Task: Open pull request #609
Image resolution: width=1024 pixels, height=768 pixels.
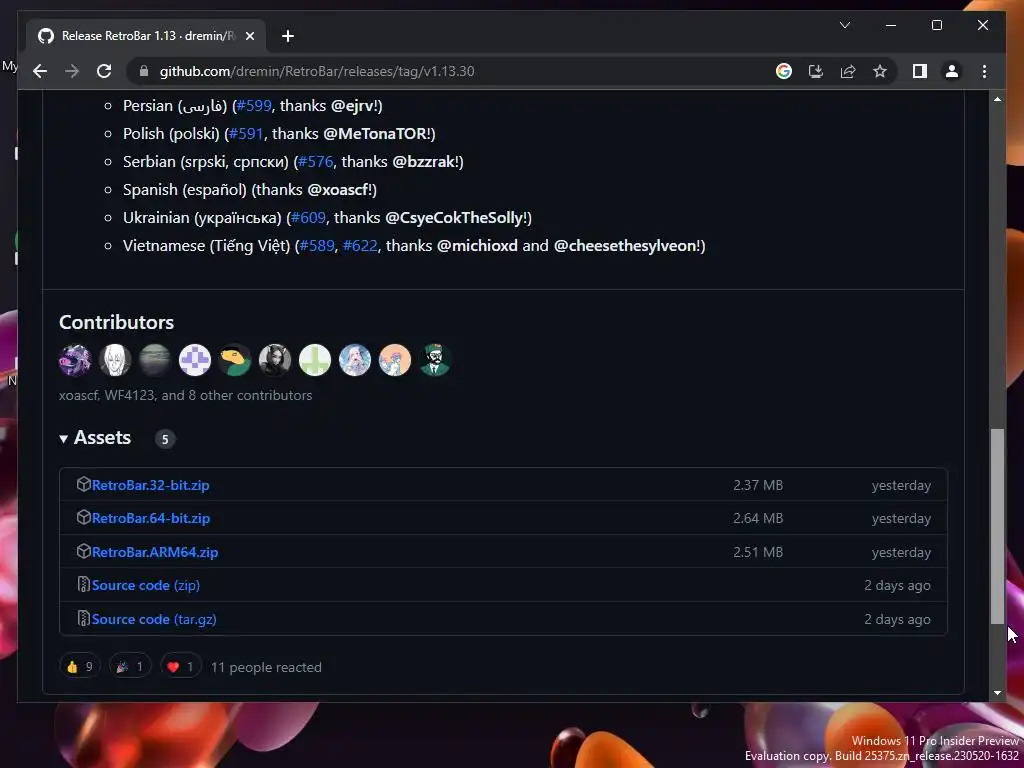Action: pyautogui.click(x=308, y=217)
